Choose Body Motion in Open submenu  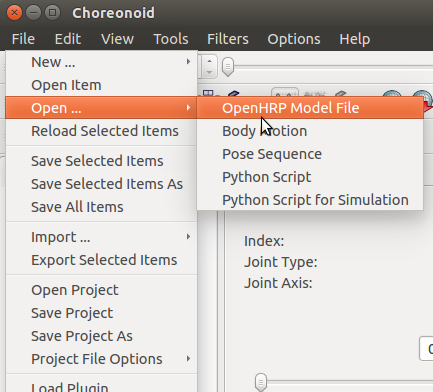[x=310, y=131]
